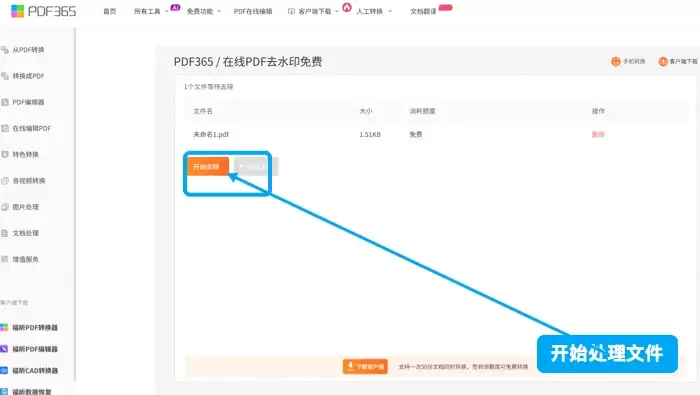Click the orange 手机转换 icon
Image resolution: width=700 pixels, height=395 pixels.
click(x=616, y=61)
